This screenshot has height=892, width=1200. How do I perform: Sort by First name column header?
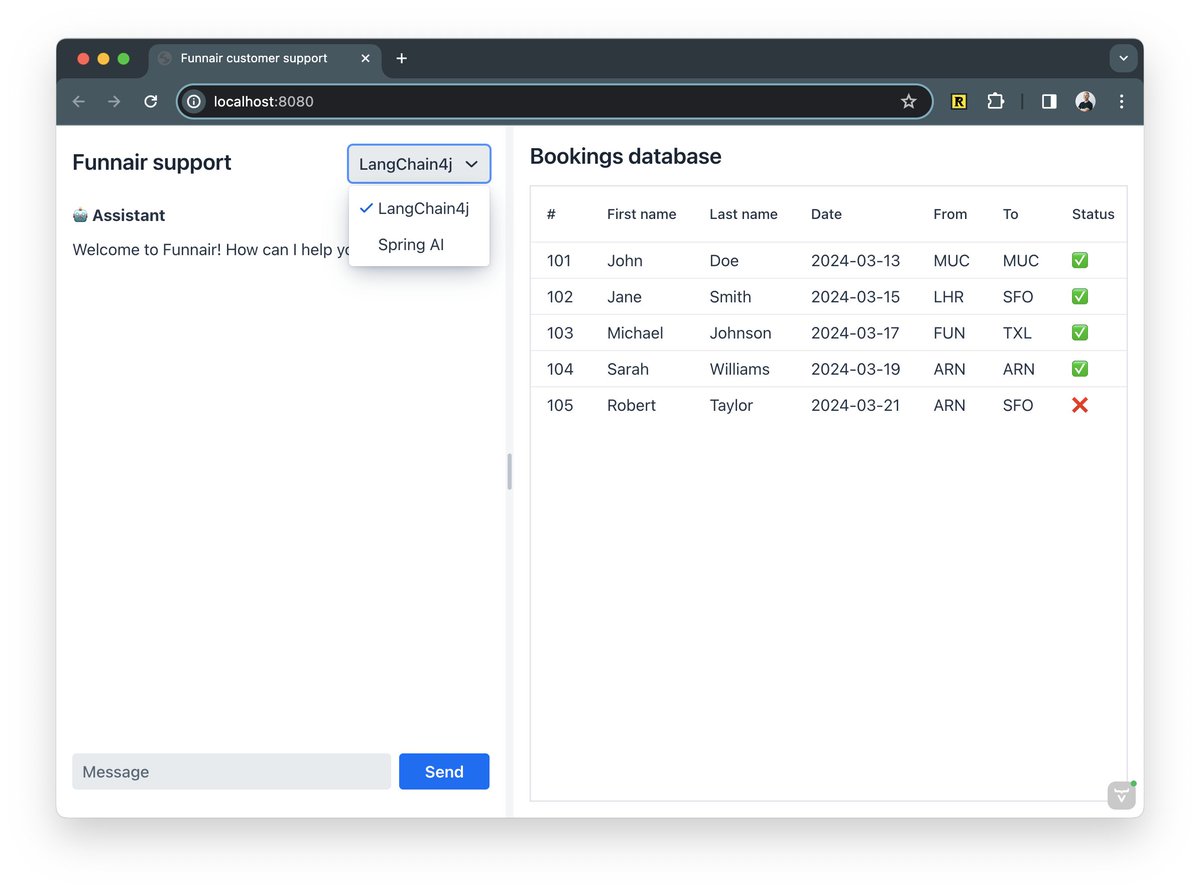click(641, 214)
